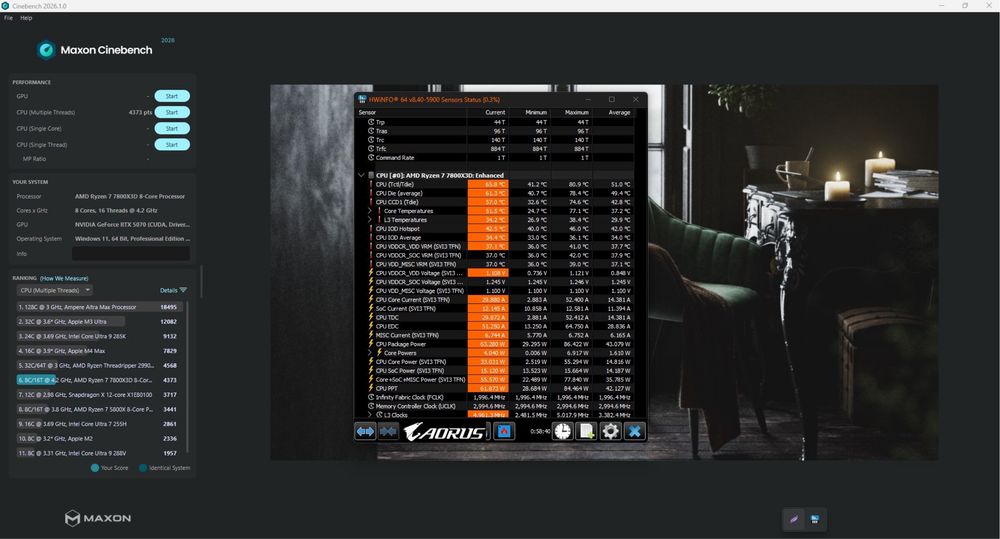Image resolution: width=1000 pixels, height=539 pixels.
Task: Select the Snapdragon X 12-core ranking row
Action: pos(99,395)
